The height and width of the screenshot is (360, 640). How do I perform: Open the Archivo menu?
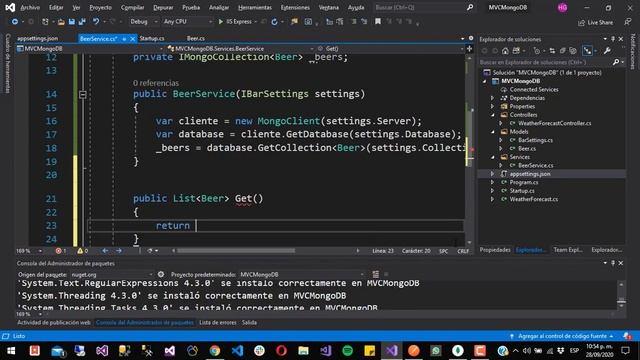30,7
